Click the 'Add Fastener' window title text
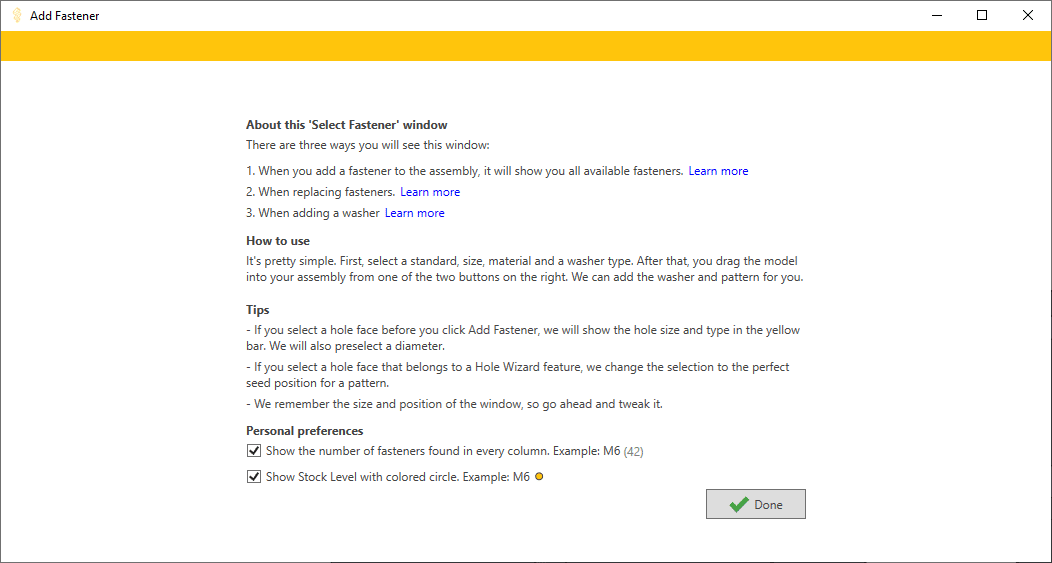 (64, 16)
